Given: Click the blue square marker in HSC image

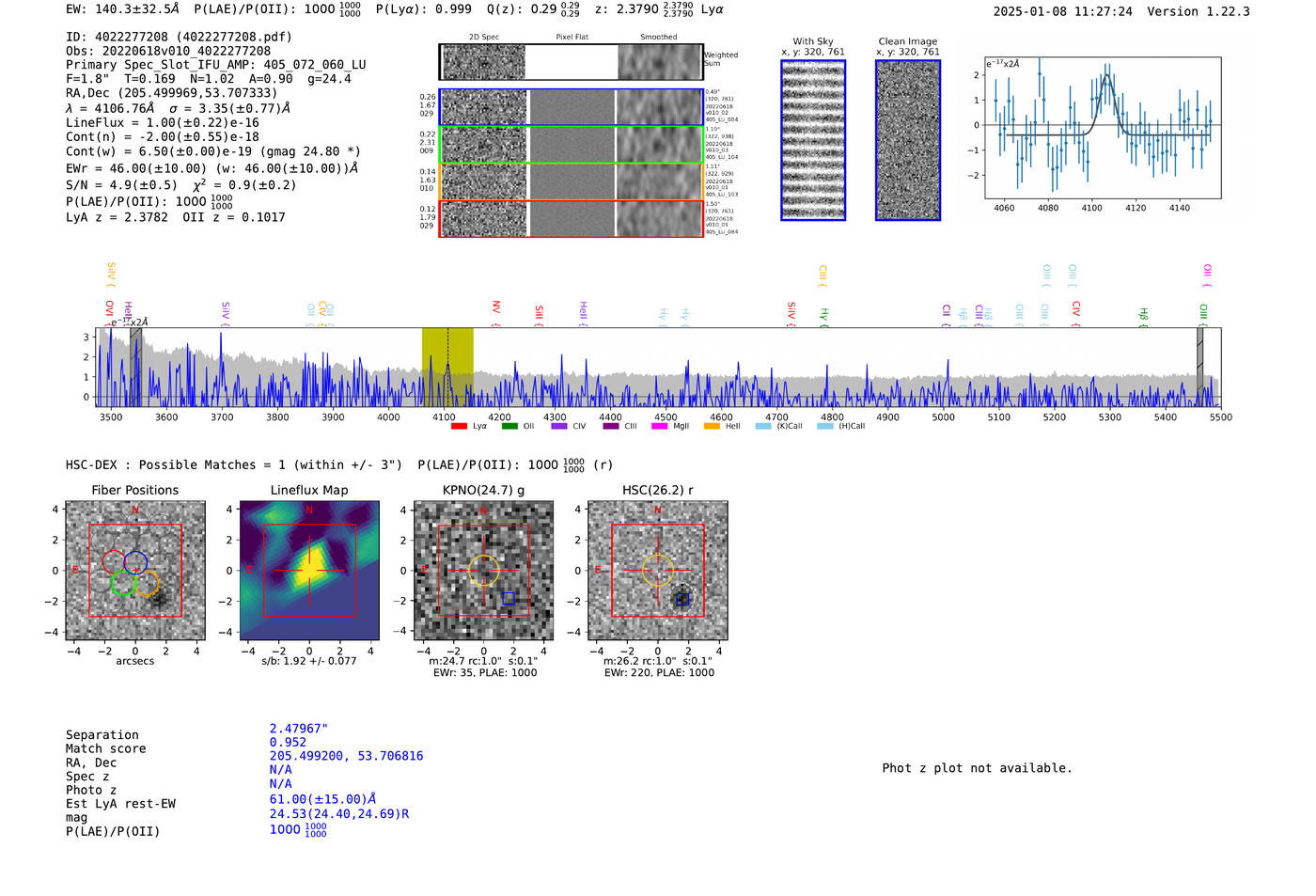Looking at the screenshot, I should click(683, 599).
